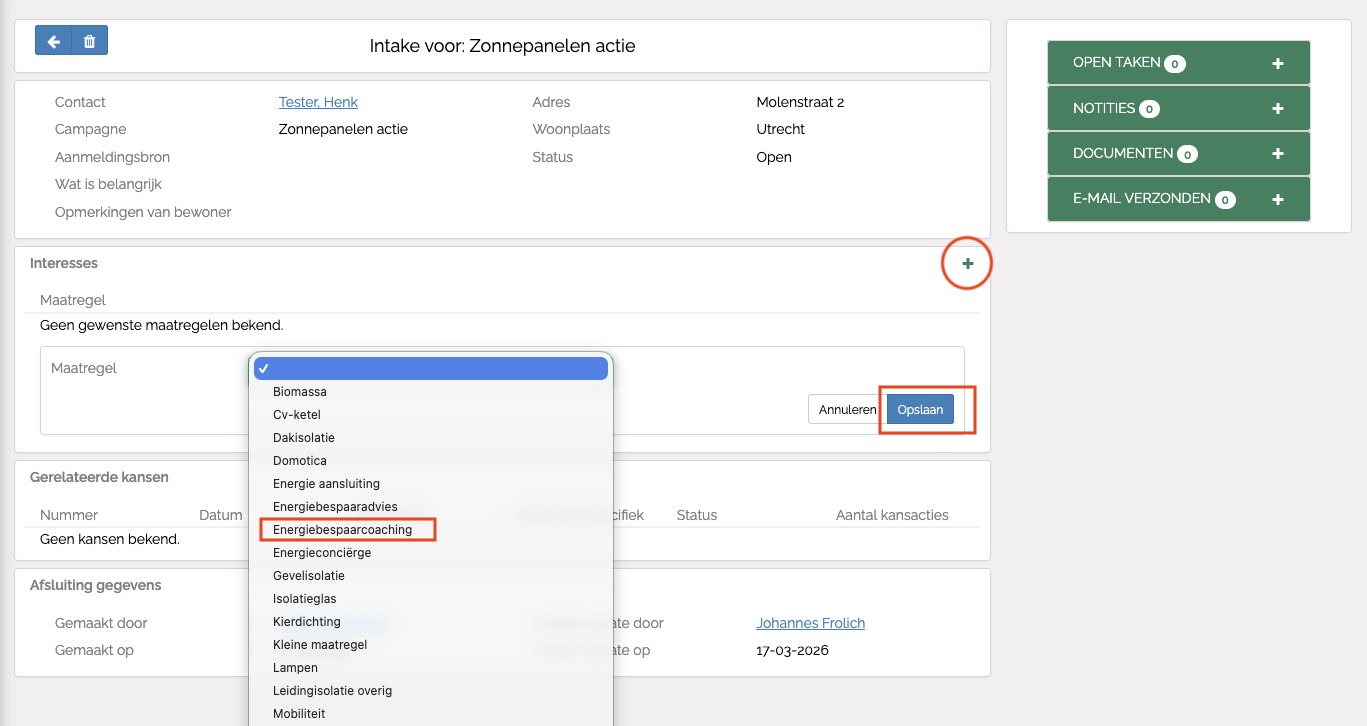Pick the Dakisolatie option
The height and width of the screenshot is (726, 1367).
[304, 438]
